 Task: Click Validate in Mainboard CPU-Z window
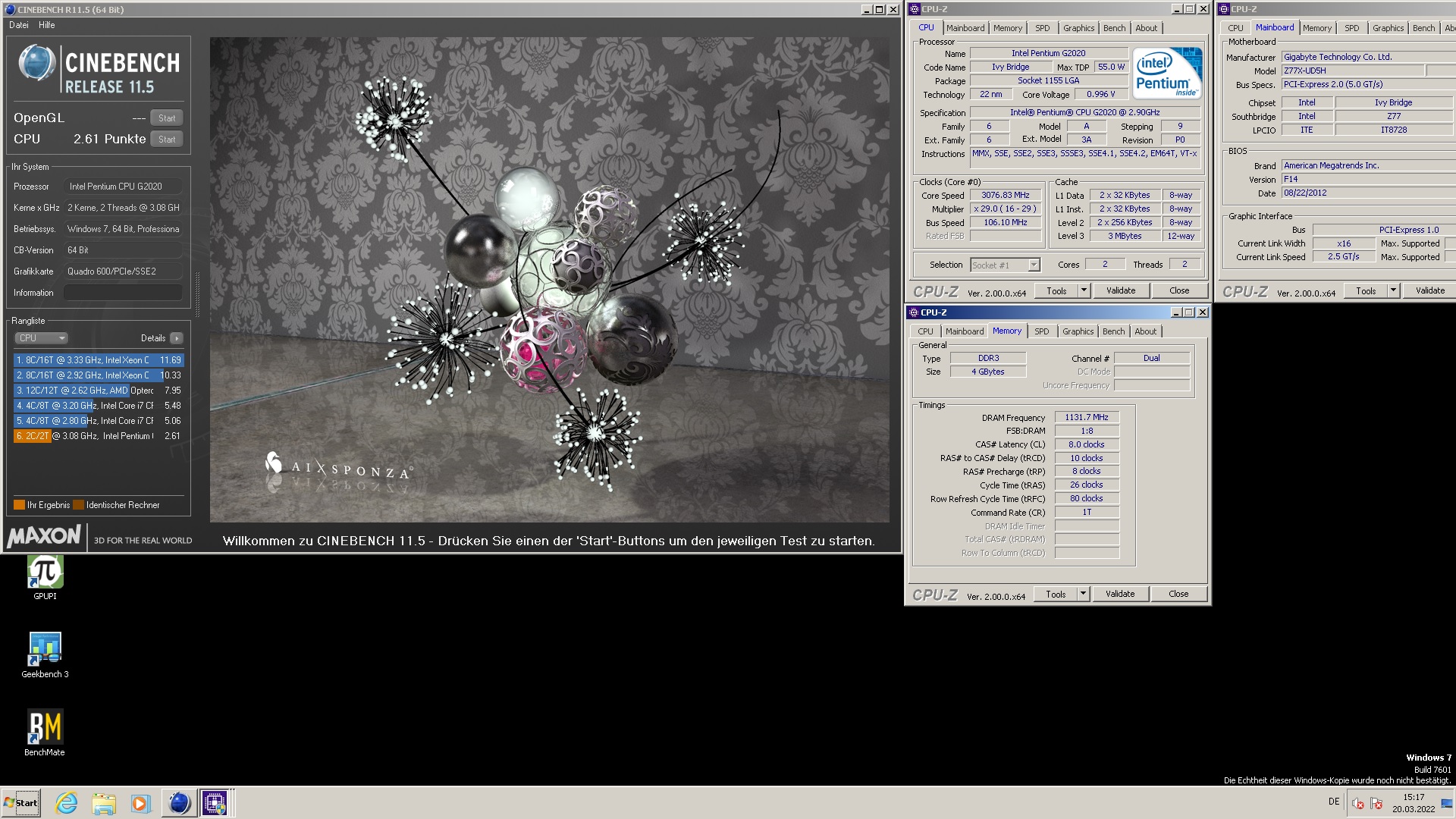coord(1430,291)
